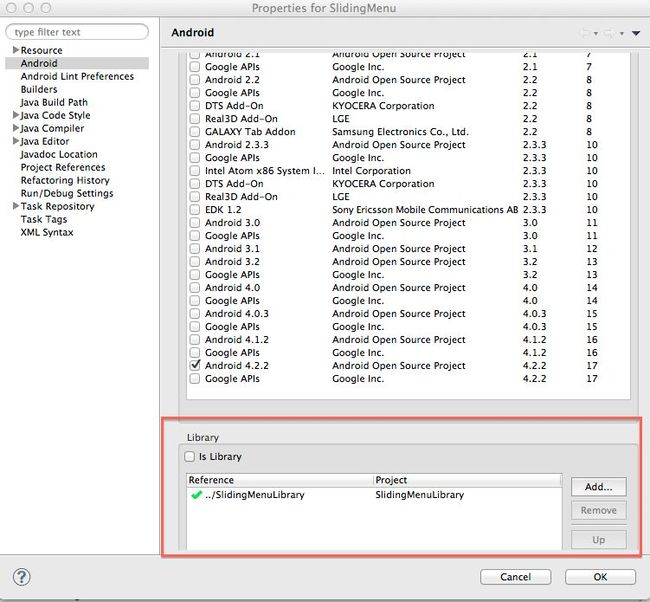Click the Intel Corporation vendor cell
This screenshot has width=650, height=602.
click(371, 171)
